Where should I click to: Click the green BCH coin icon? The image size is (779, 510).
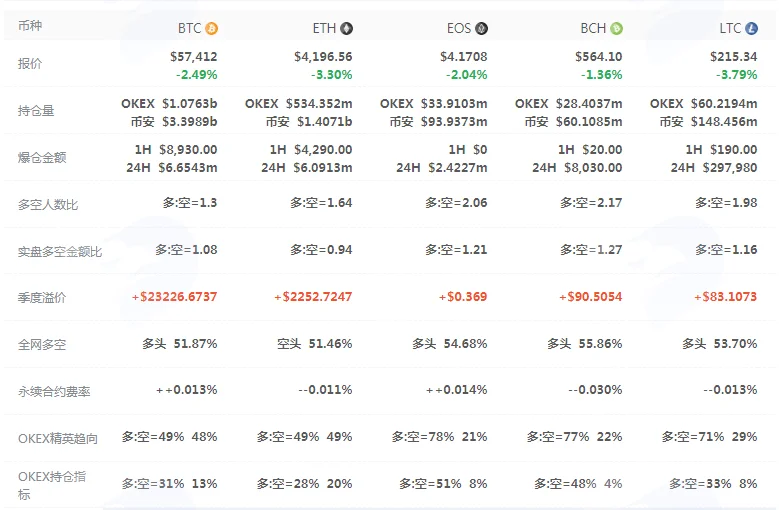[617, 28]
